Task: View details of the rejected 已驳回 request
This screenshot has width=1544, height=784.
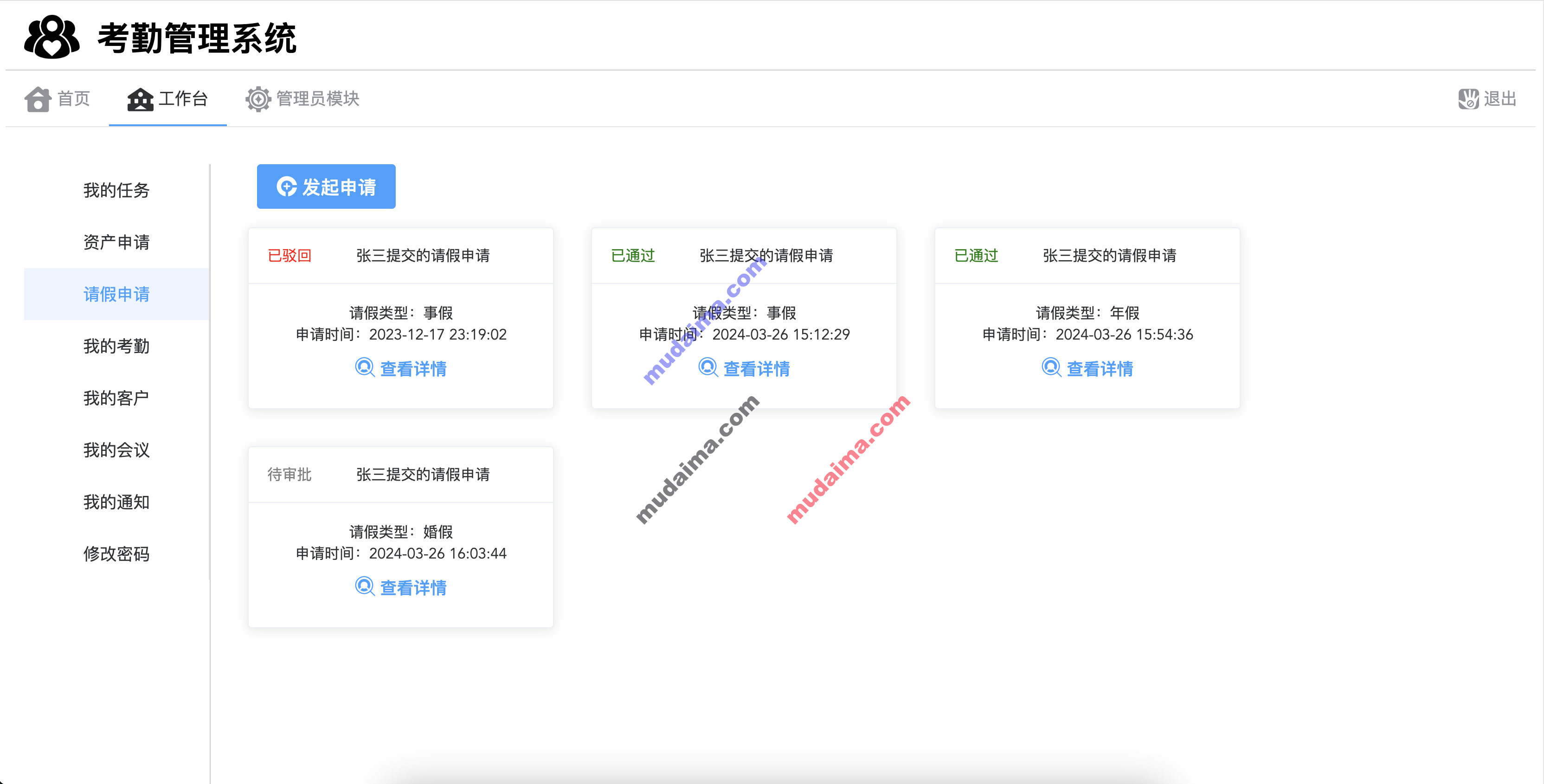Action: (x=401, y=369)
